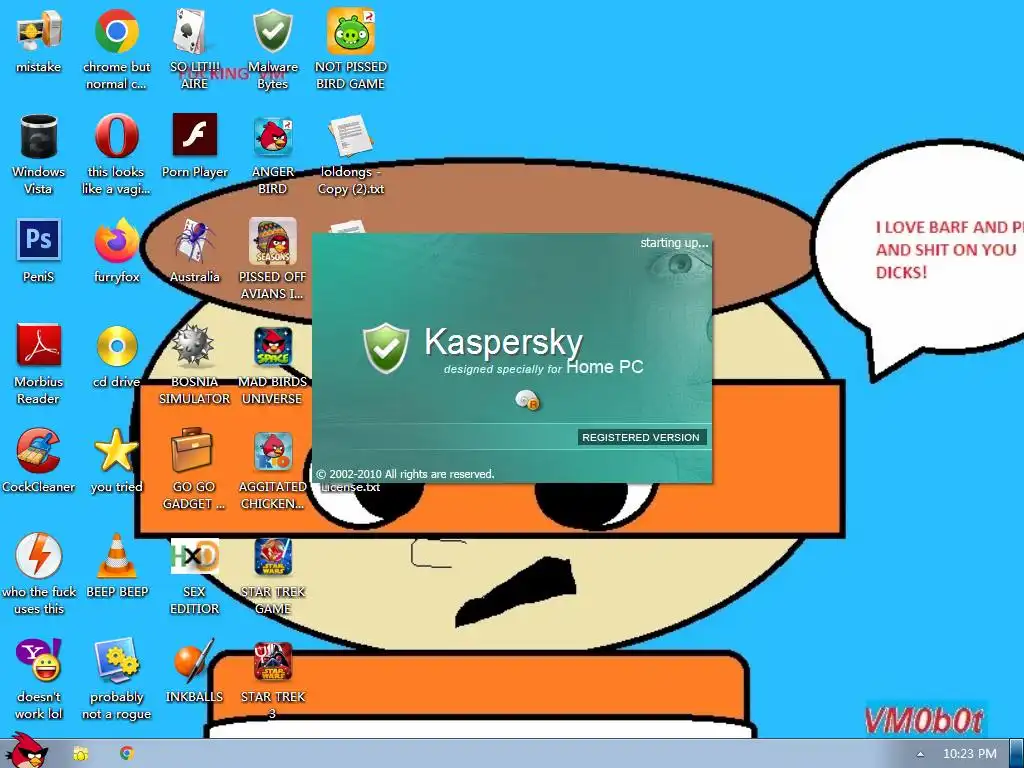Select the 'STAR TREK 3' Darth Vader icon
This screenshot has height=768, width=1024.
pos(272,661)
